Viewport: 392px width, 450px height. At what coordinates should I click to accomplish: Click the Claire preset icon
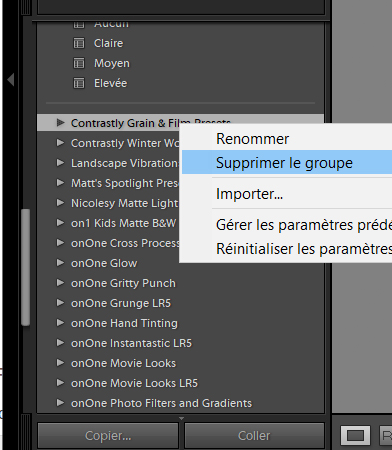79,43
